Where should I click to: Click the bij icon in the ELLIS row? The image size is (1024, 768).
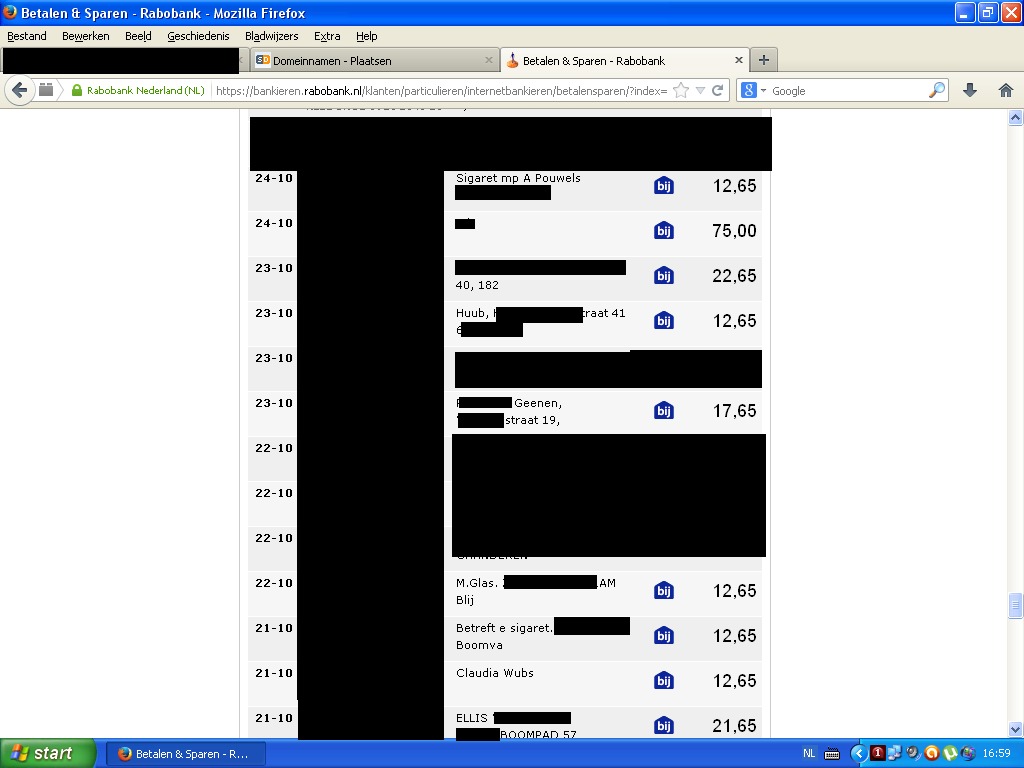pyautogui.click(x=664, y=726)
